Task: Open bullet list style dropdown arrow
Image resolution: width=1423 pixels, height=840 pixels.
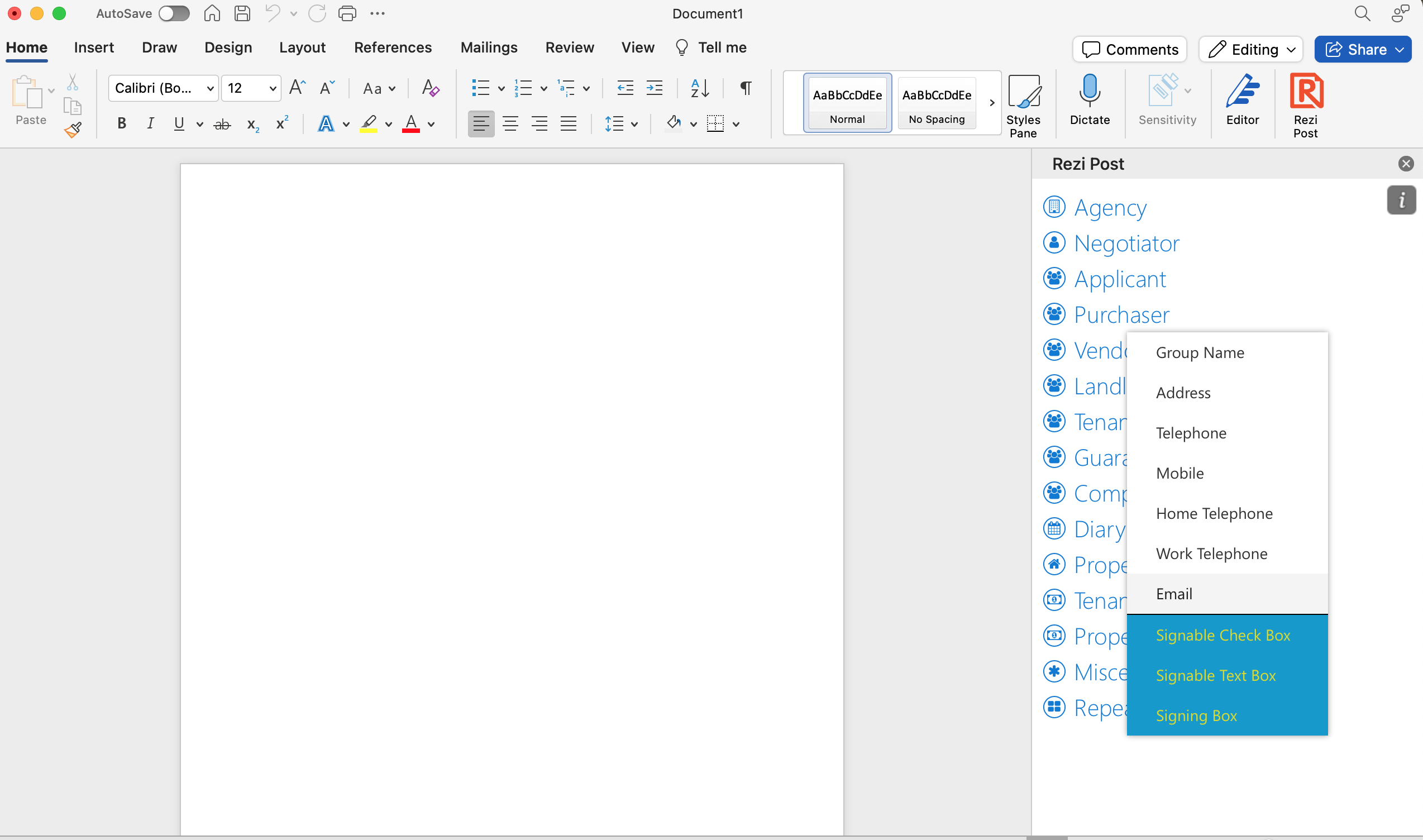Action: point(501,88)
